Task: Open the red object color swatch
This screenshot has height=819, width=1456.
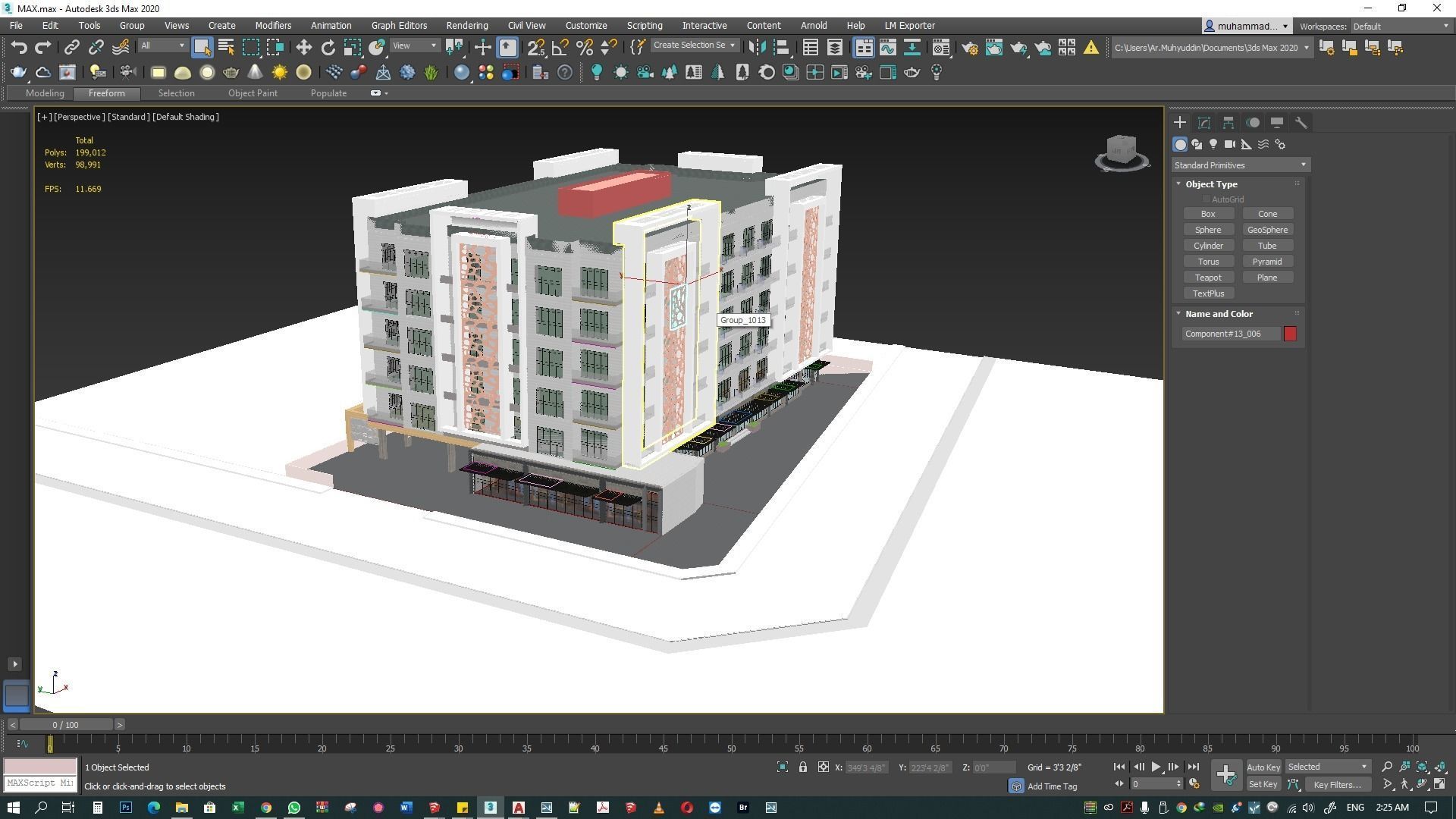Action: pyautogui.click(x=1290, y=334)
